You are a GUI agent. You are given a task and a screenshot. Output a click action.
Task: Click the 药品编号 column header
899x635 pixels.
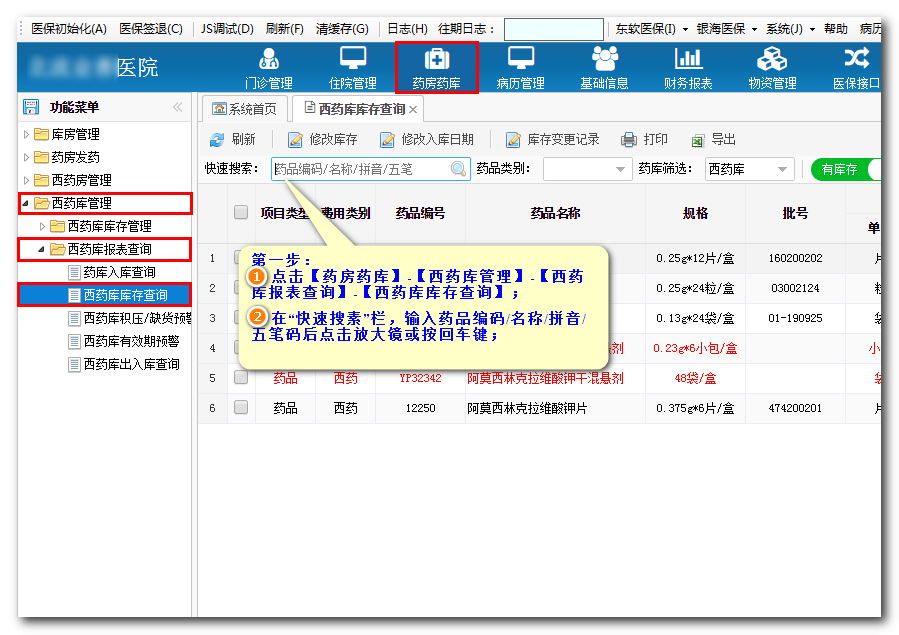pyautogui.click(x=420, y=213)
